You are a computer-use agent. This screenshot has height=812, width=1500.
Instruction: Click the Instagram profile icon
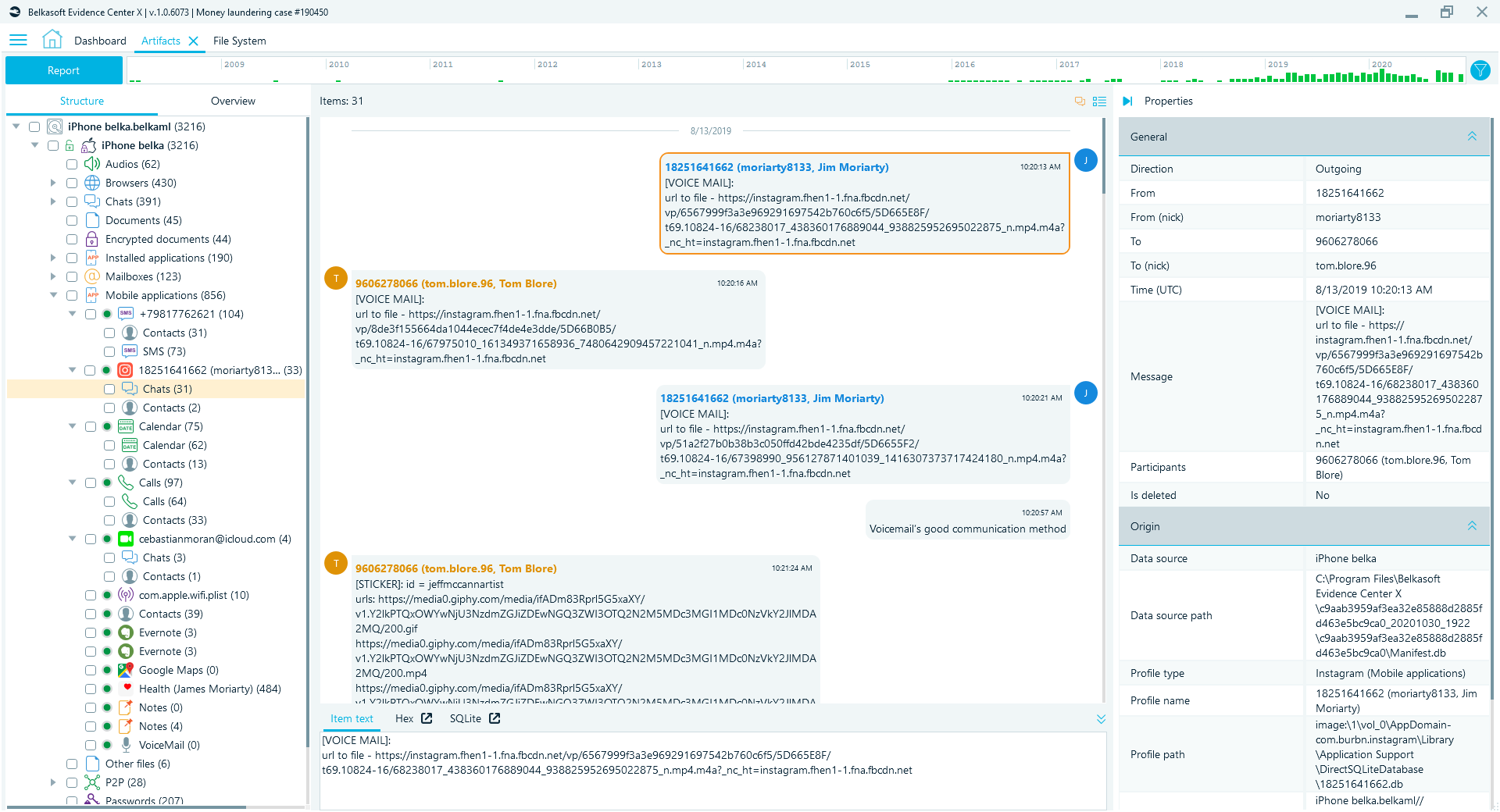(125, 370)
